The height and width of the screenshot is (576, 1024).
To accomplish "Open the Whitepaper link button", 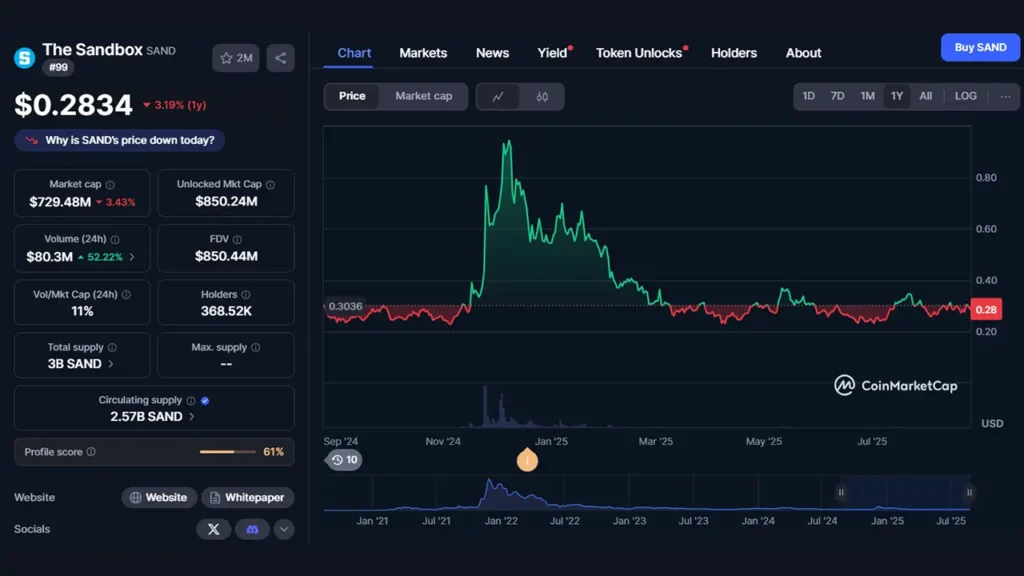I will pyautogui.click(x=248, y=498).
